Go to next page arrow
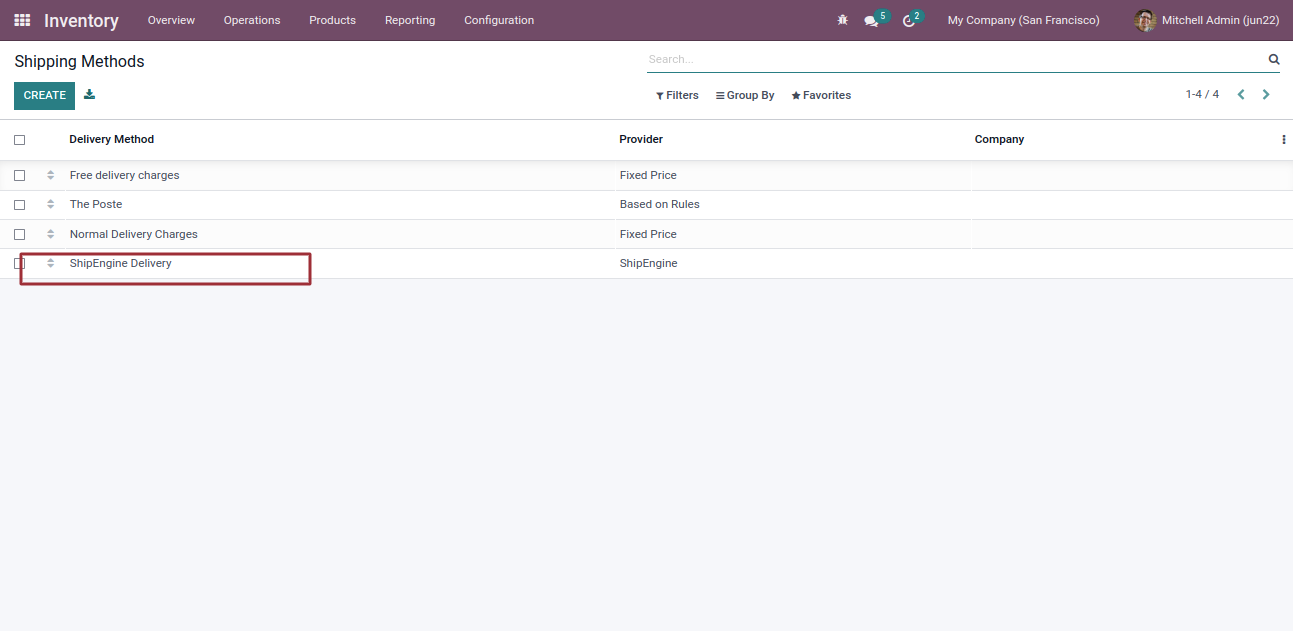1293x631 pixels. pyautogui.click(x=1266, y=95)
